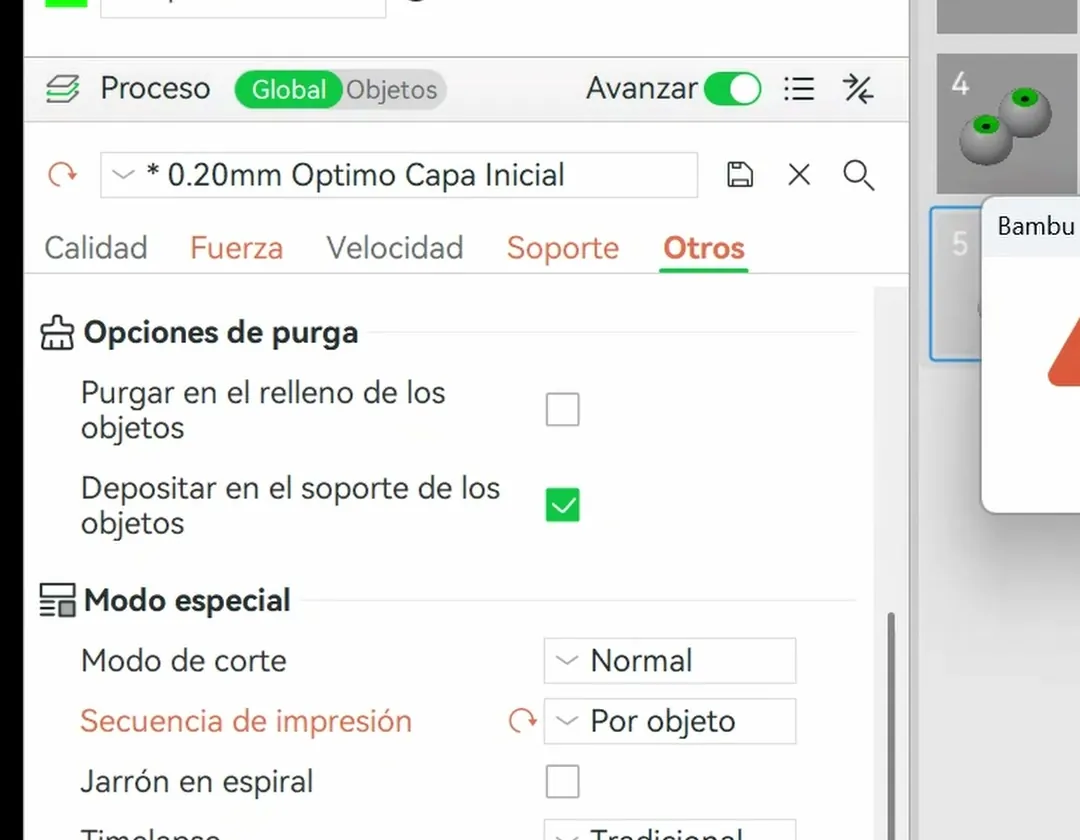1080x840 pixels.
Task: Open the Modo de corte dropdown
Action: click(669, 661)
